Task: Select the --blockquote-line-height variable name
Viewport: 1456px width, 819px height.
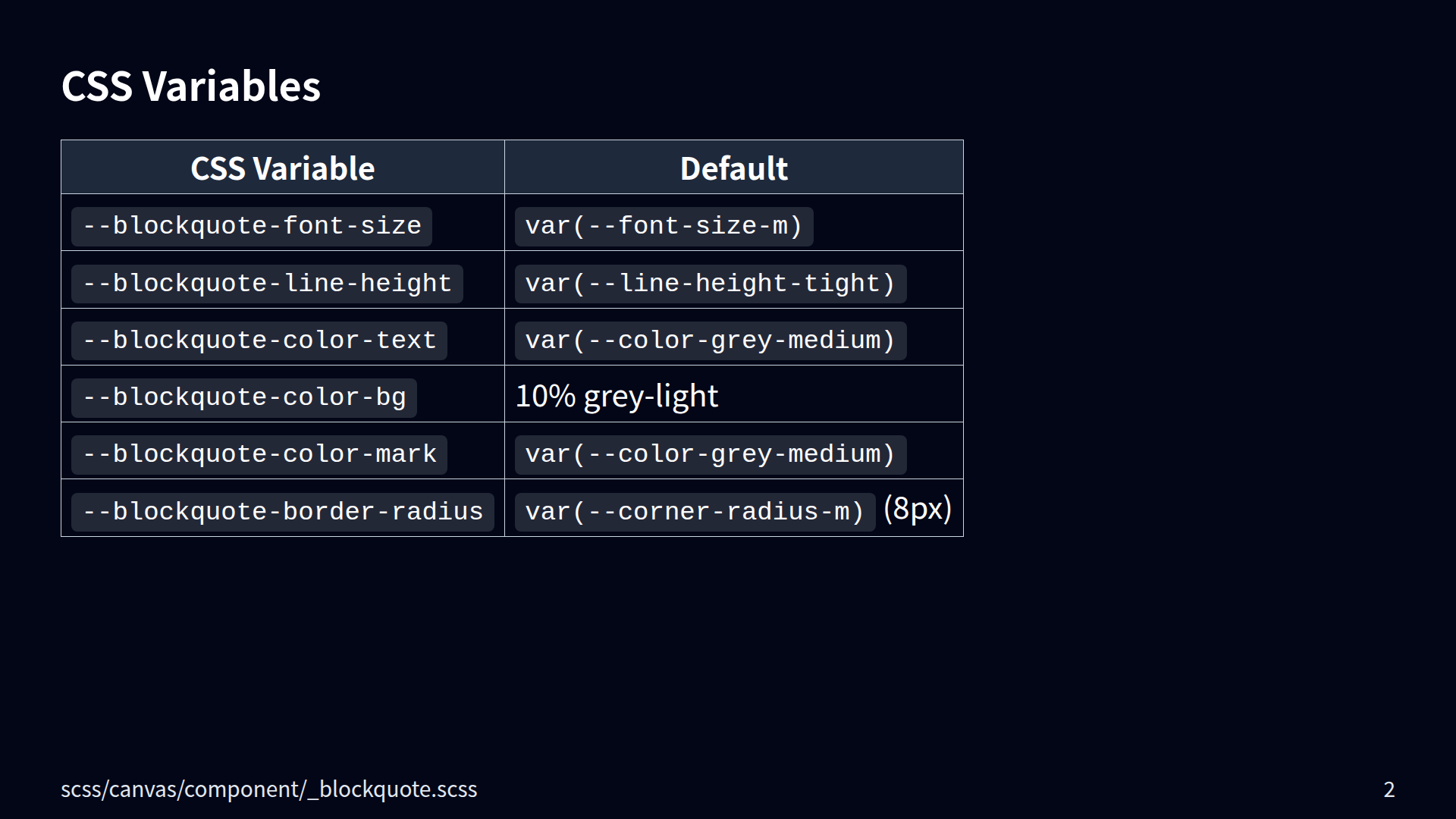Action: (267, 284)
